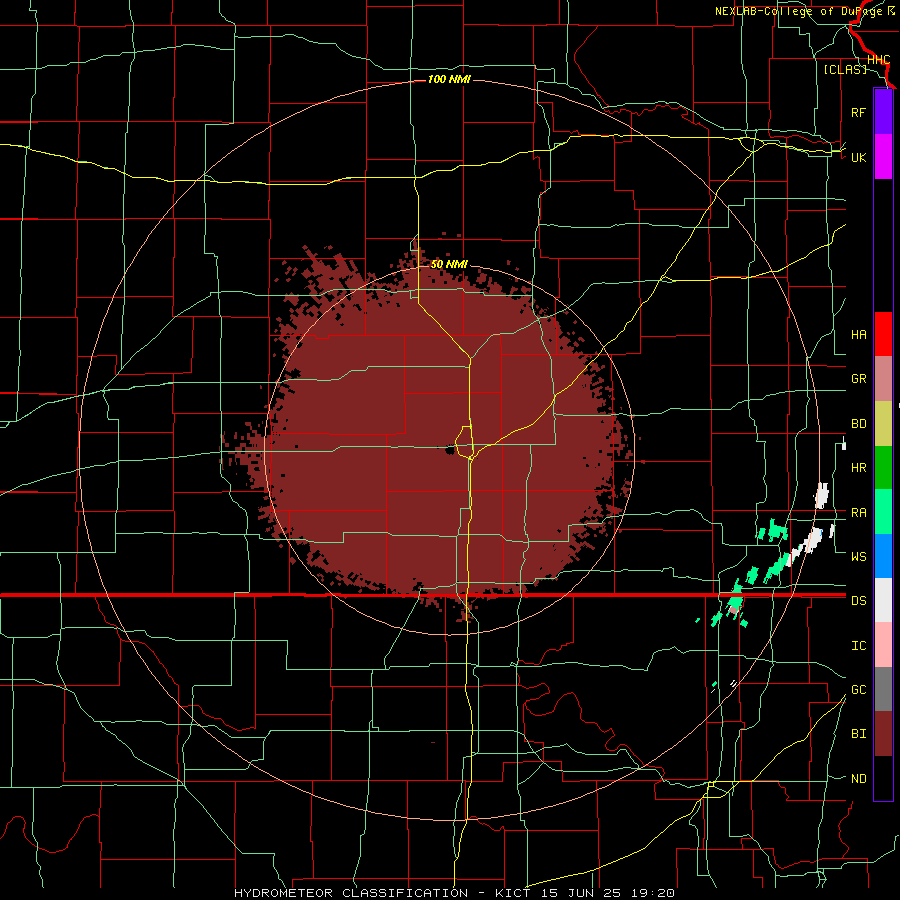
Task: Click the white DS legend color swatch
Action: 883,600
